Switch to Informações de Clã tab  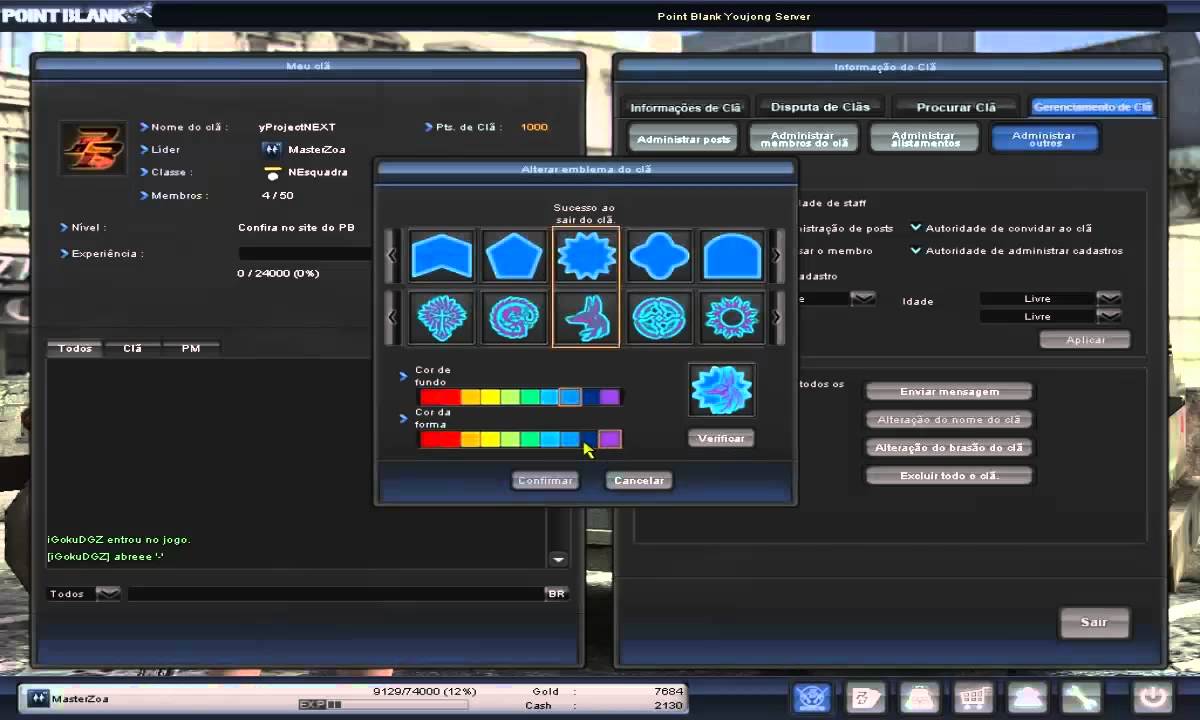pos(686,107)
